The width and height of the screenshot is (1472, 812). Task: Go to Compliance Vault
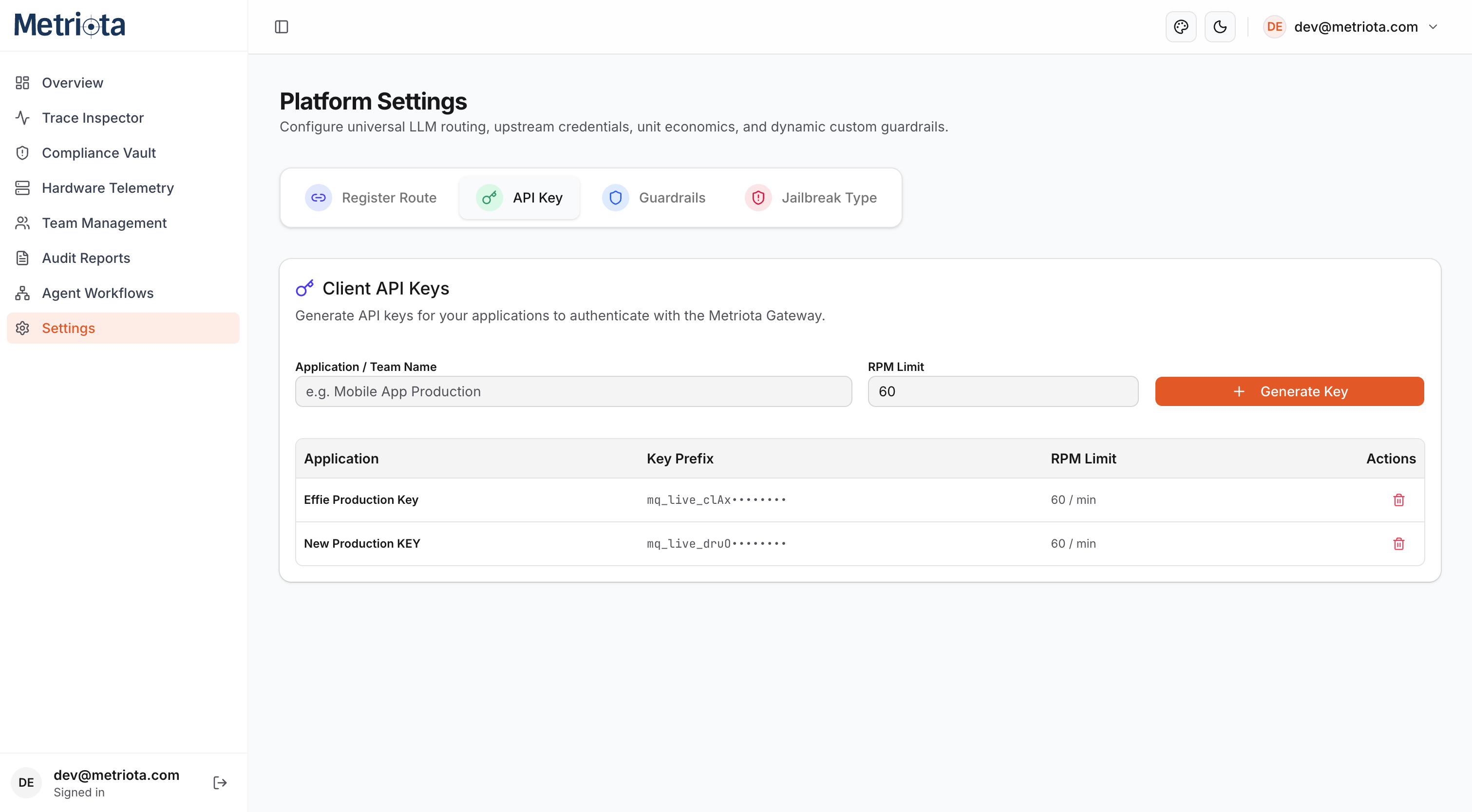[123, 153]
